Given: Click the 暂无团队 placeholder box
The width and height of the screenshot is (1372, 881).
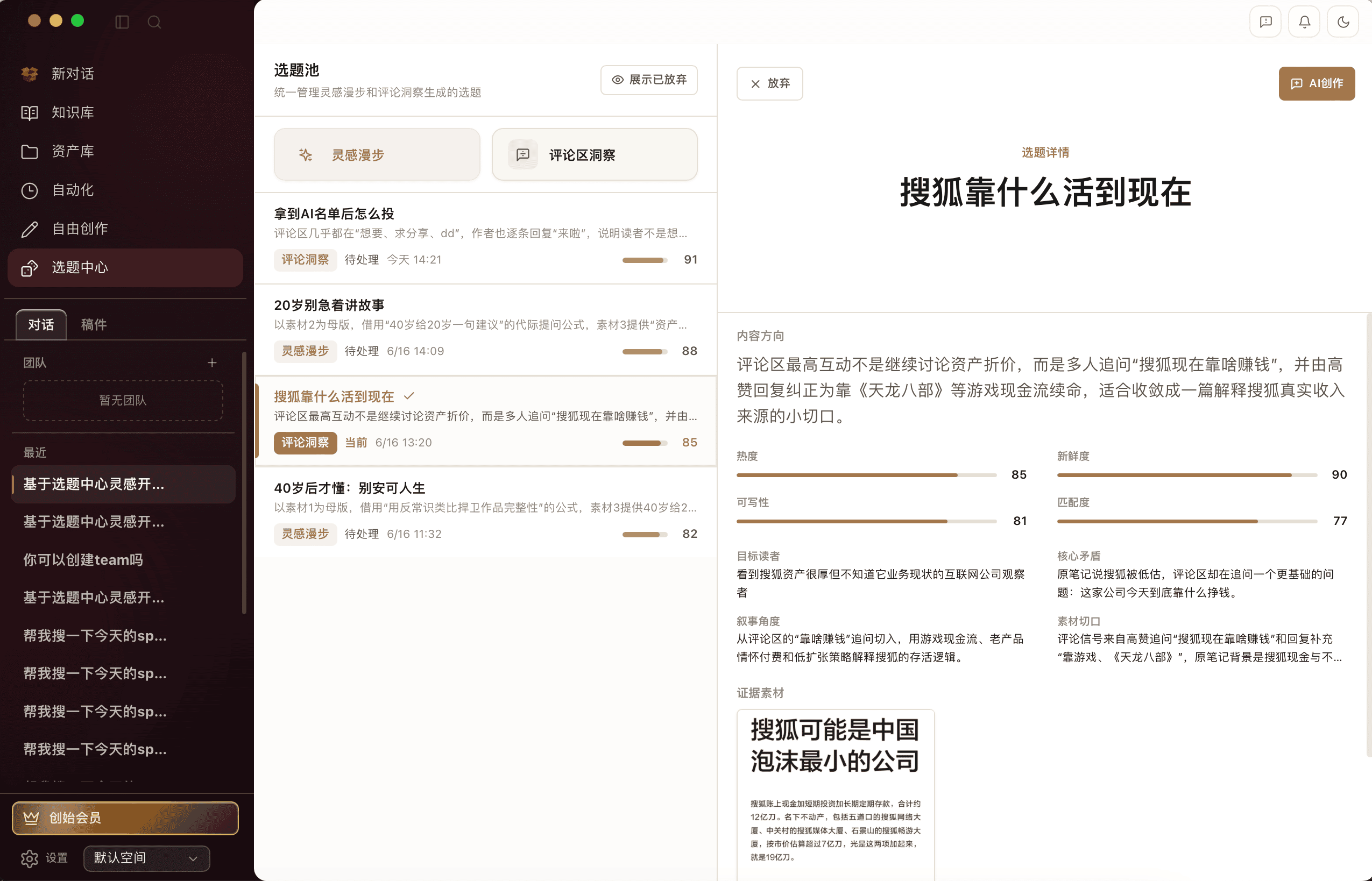Looking at the screenshot, I should pos(123,401).
